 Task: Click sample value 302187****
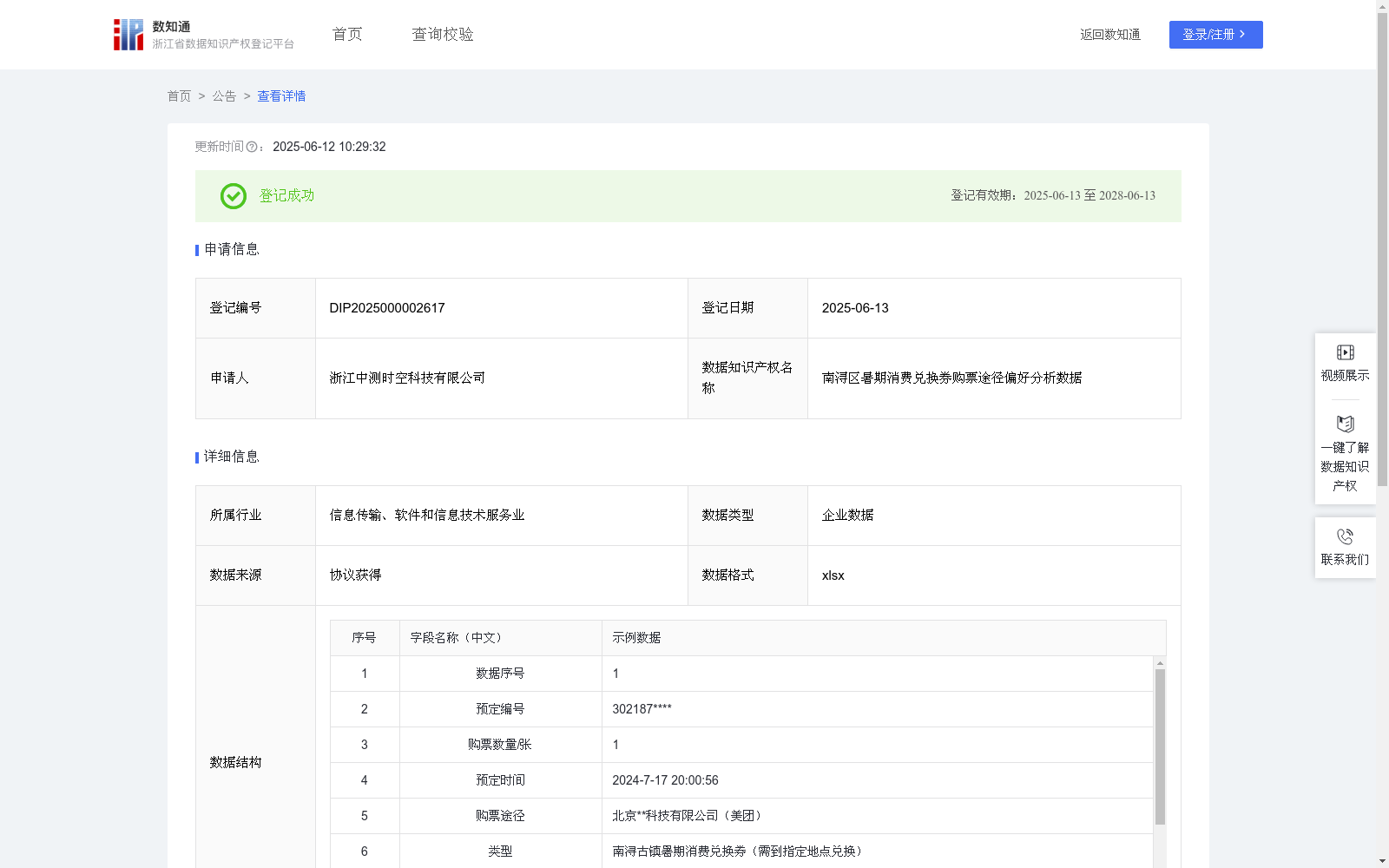642,709
